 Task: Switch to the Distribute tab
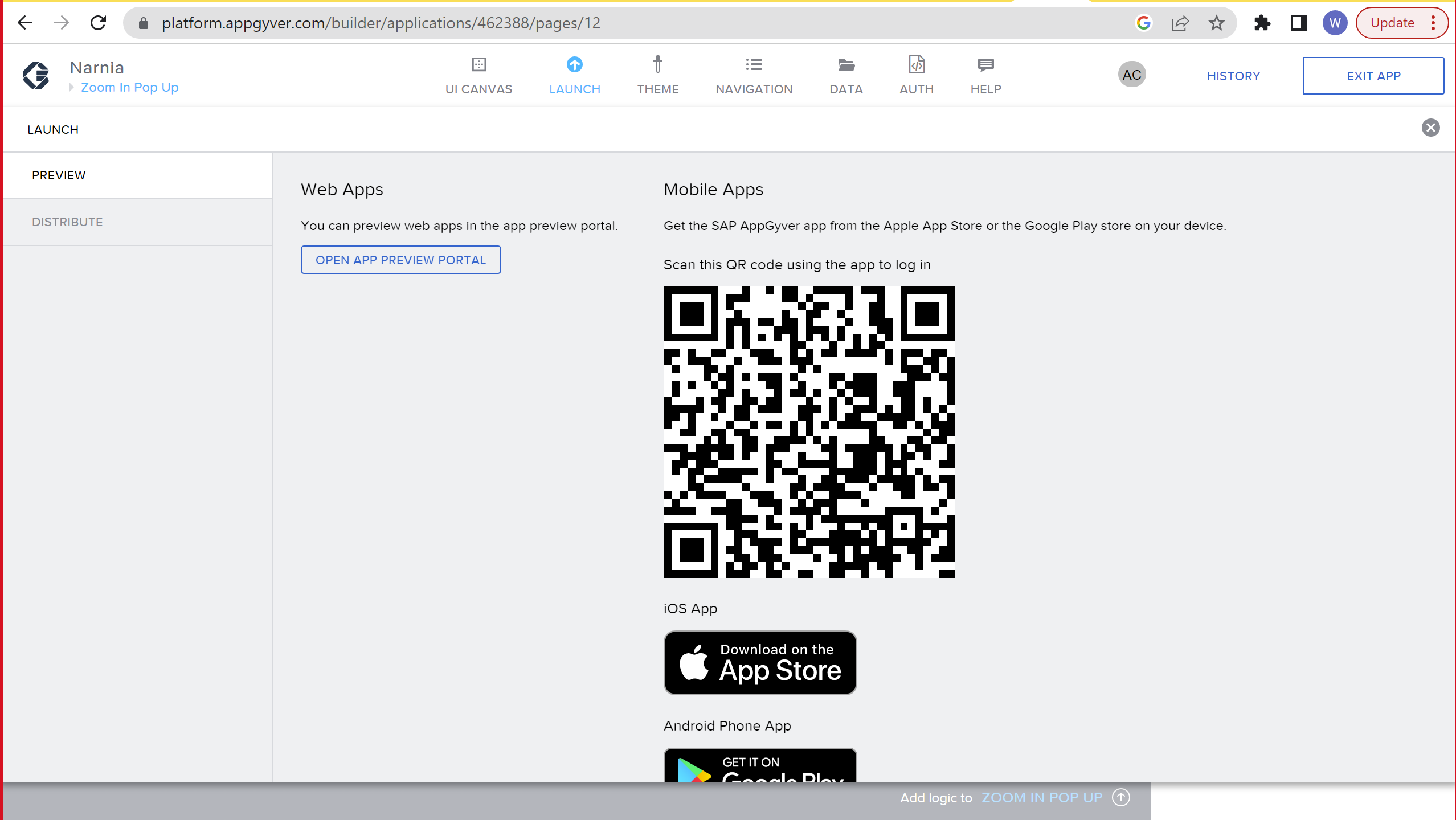[x=67, y=222]
